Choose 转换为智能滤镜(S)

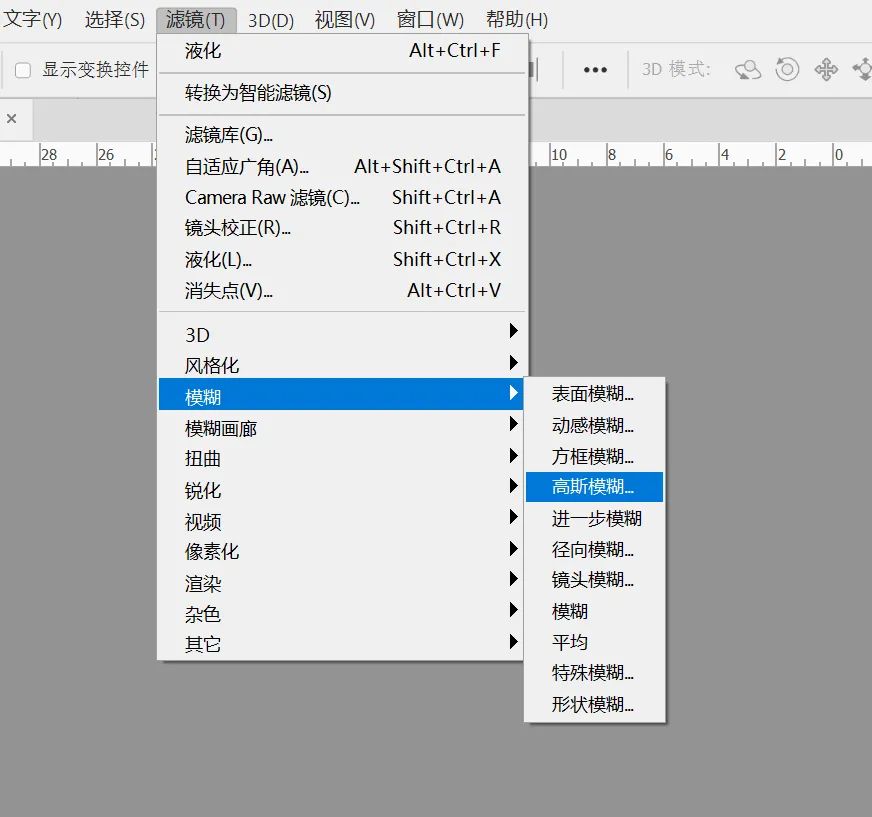coord(342,93)
